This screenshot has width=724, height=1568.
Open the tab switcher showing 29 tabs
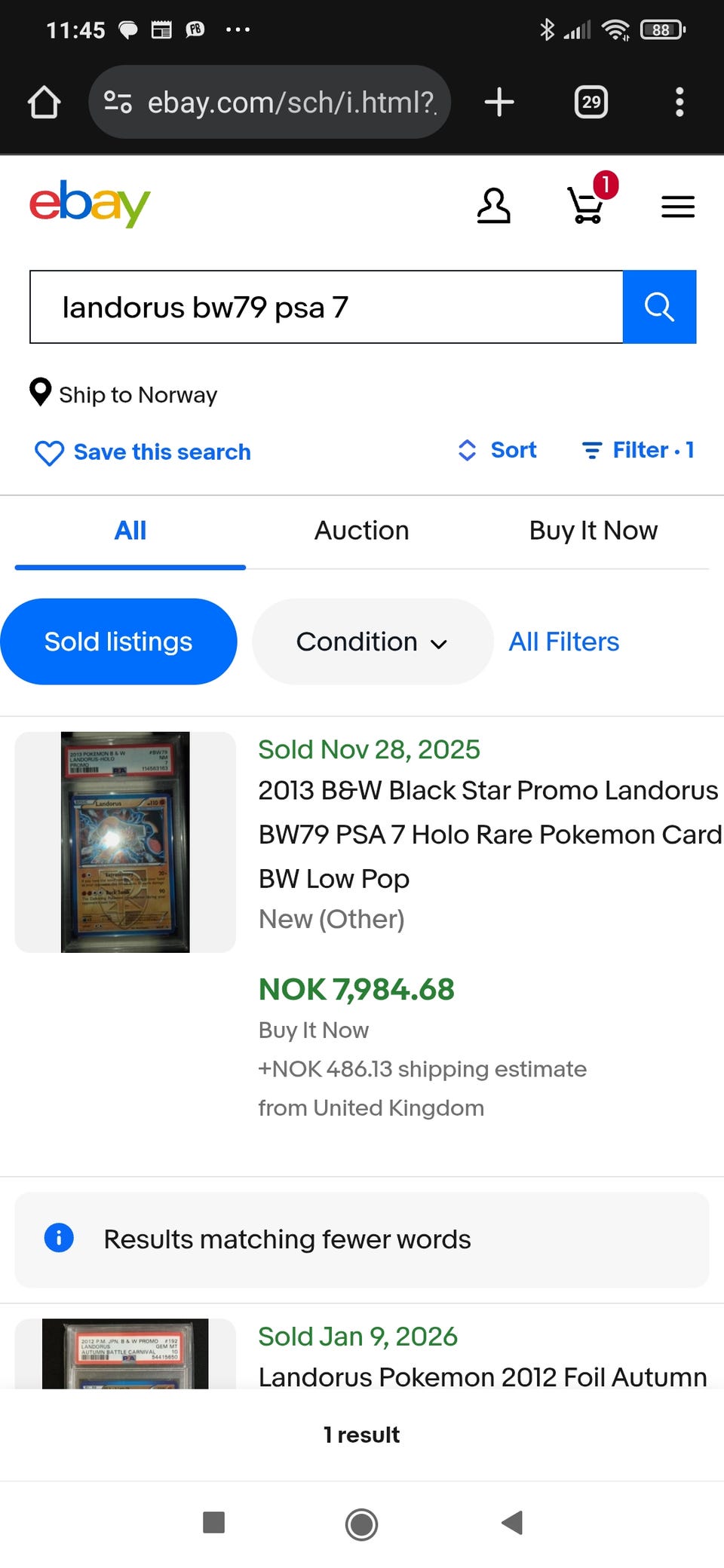pyautogui.click(x=591, y=102)
